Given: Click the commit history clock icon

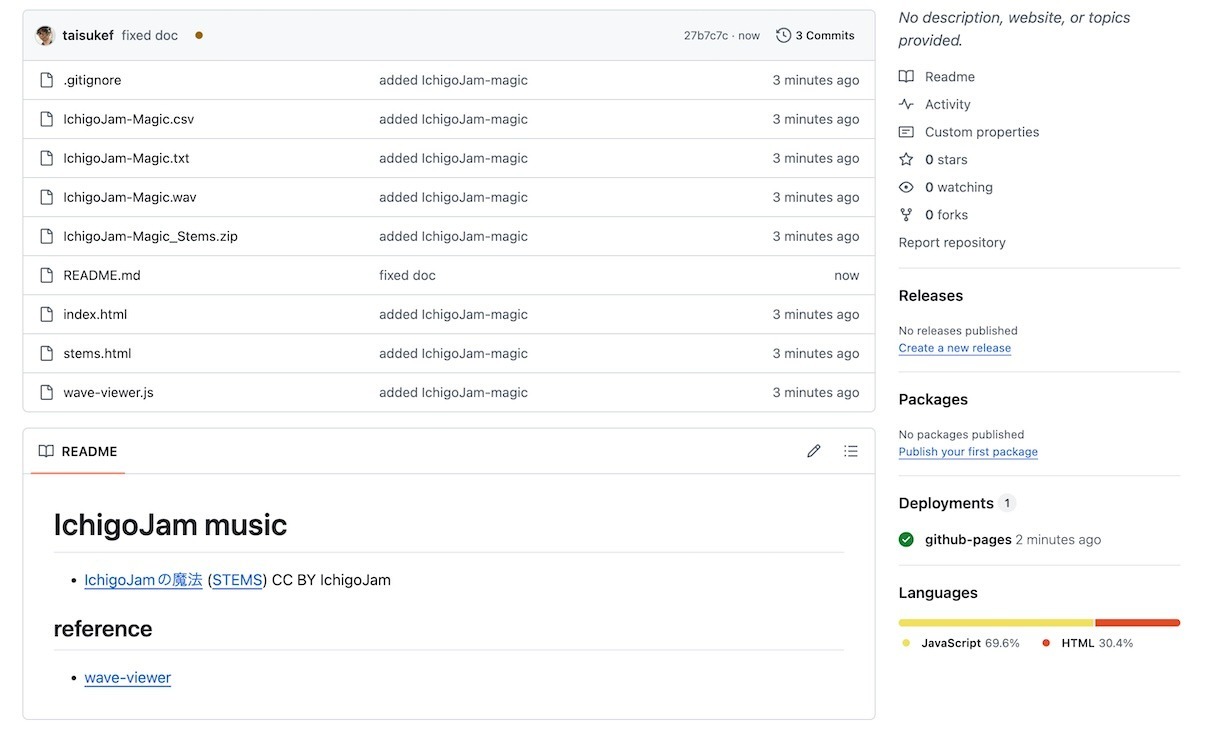Looking at the screenshot, I should coord(783,35).
